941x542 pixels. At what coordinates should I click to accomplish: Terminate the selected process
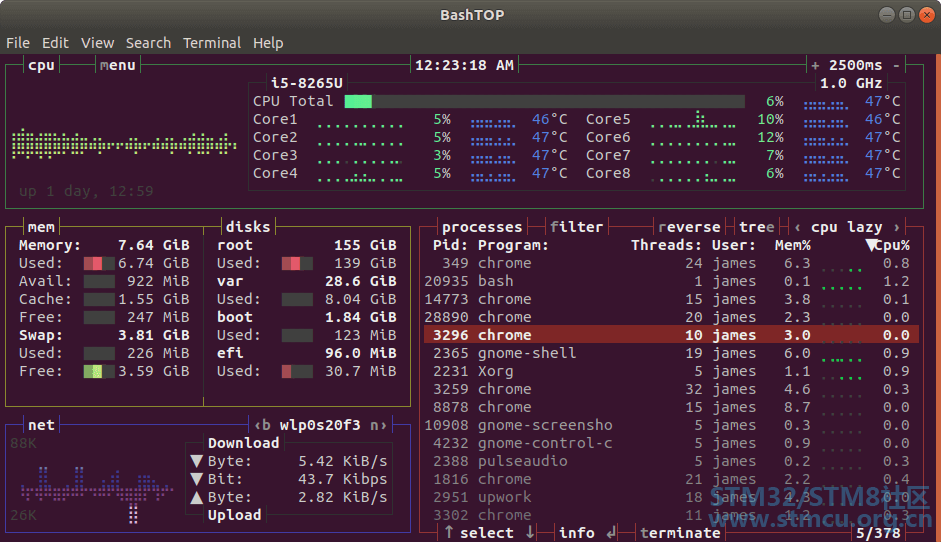pyautogui.click(x=680, y=532)
